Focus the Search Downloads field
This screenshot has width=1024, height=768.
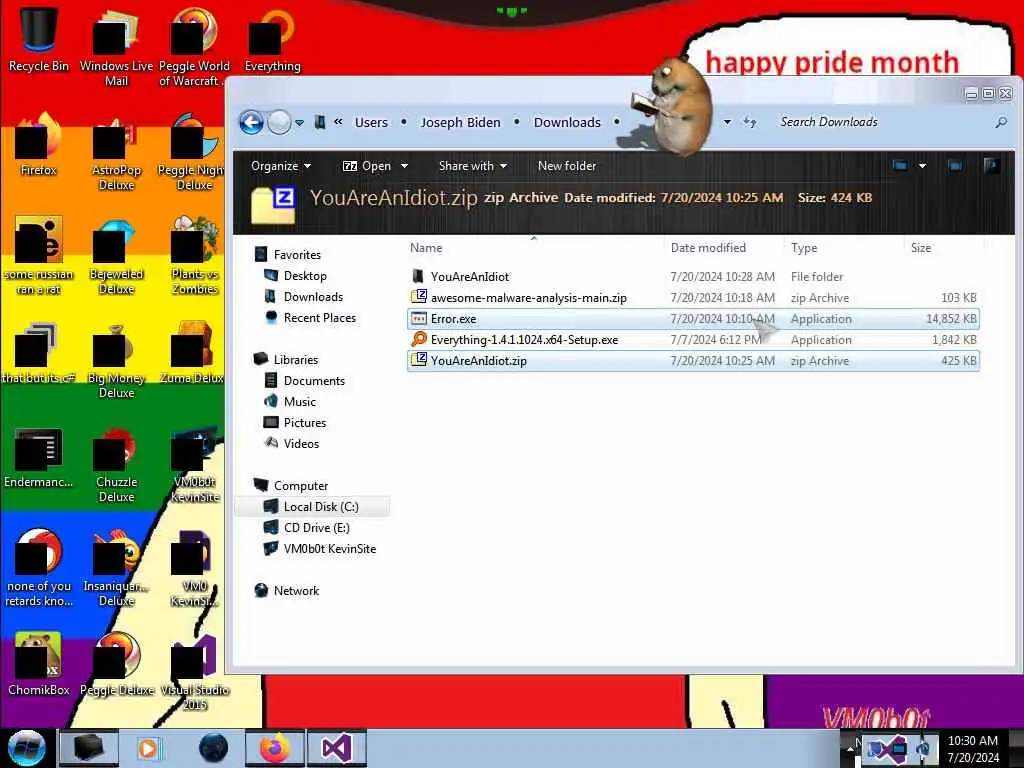[882, 122]
